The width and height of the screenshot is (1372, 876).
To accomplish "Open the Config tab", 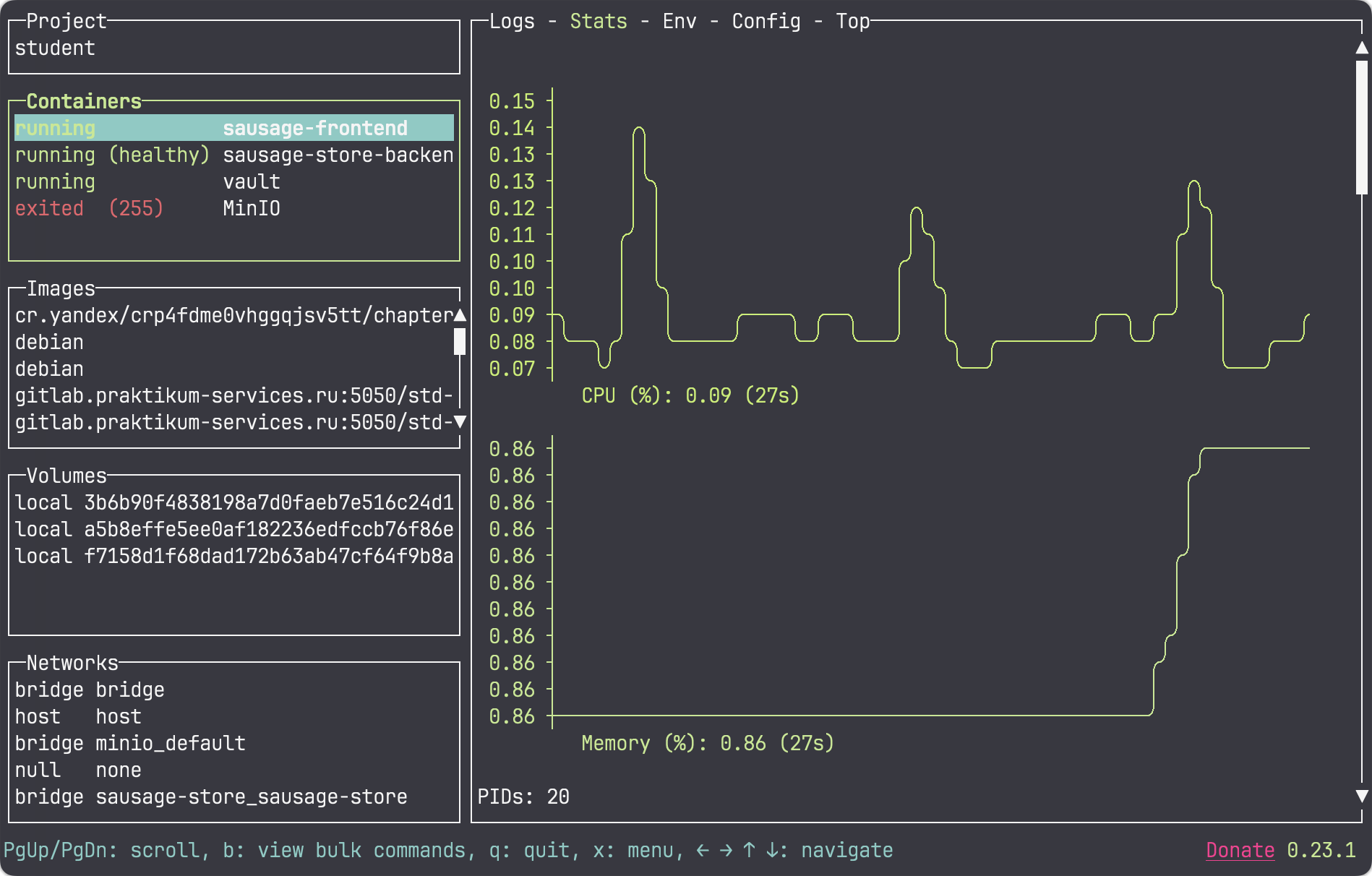I will [x=766, y=22].
